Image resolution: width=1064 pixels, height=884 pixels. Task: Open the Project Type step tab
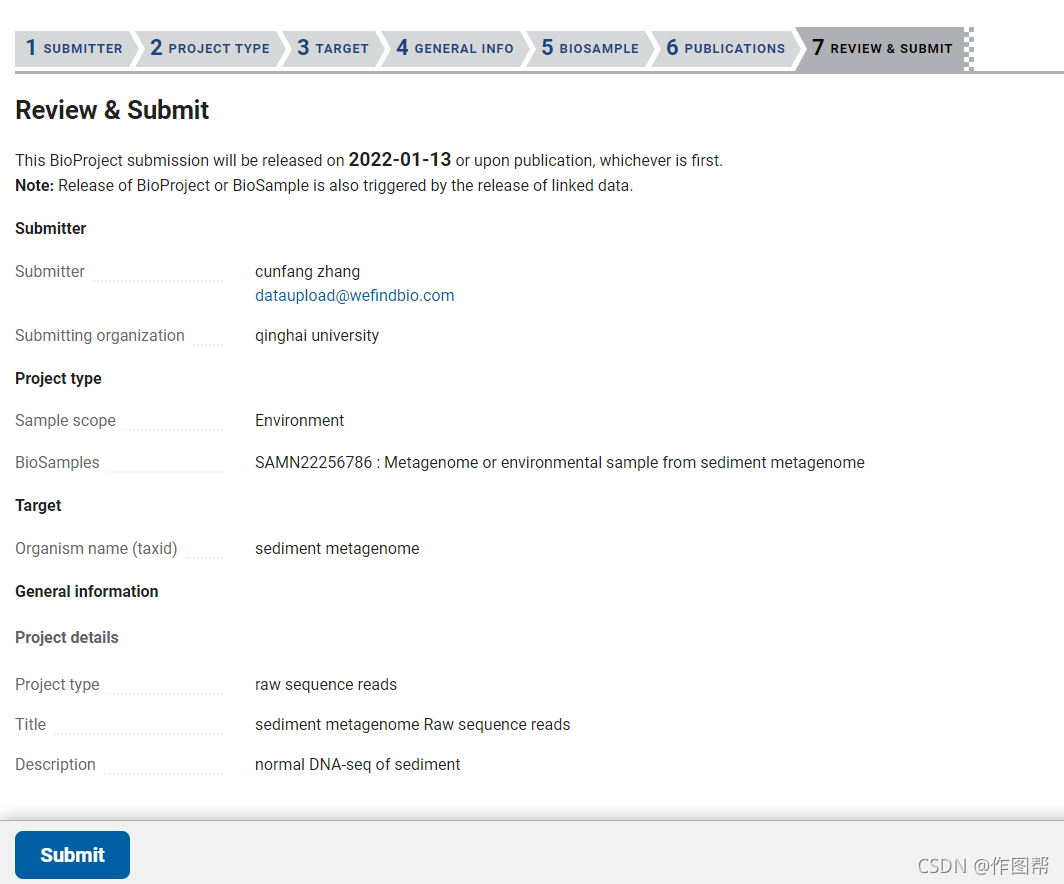click(210, 48)
